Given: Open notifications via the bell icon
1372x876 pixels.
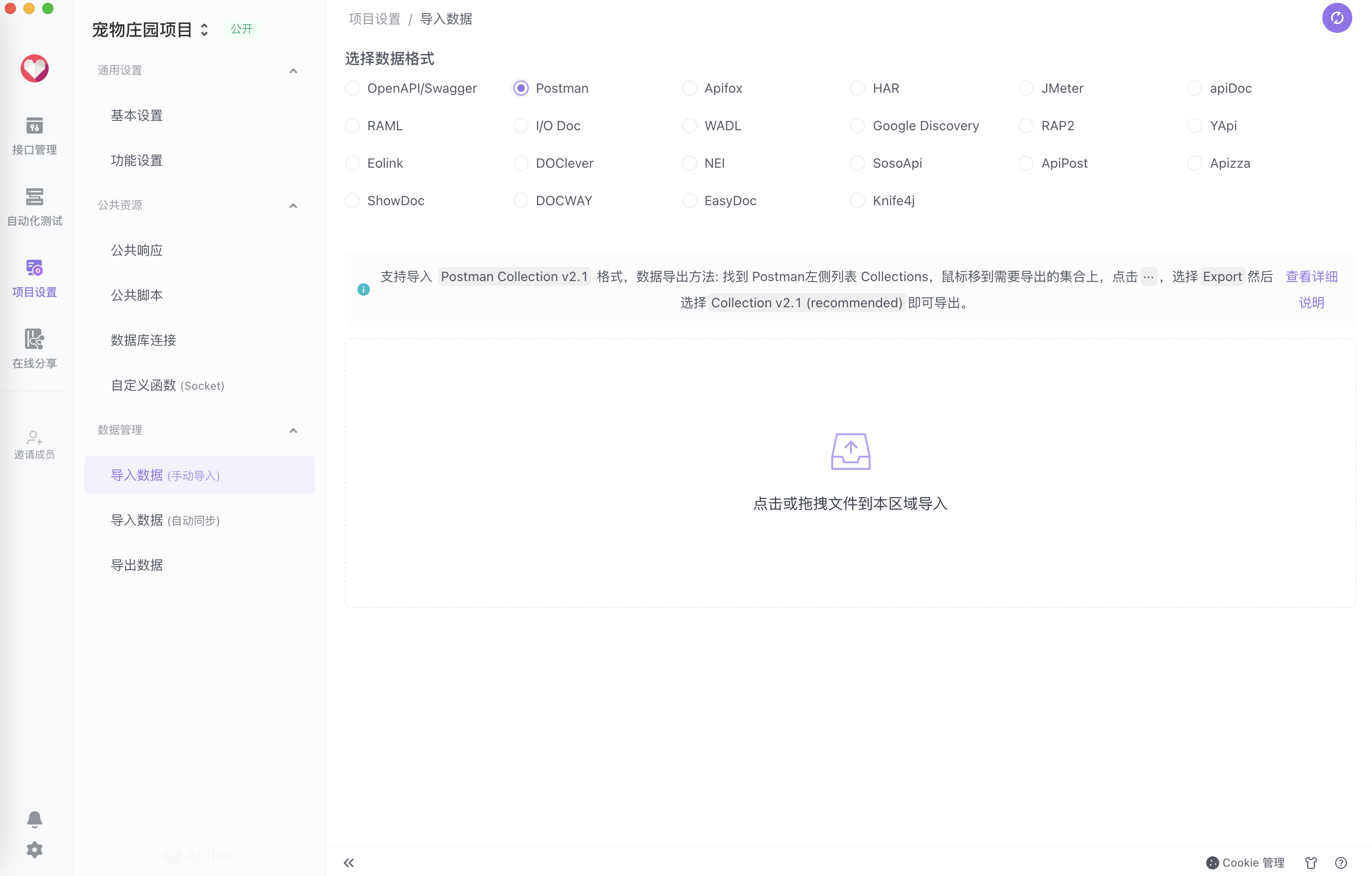Looking at the screenshot, I should click(x=34, y=818).
